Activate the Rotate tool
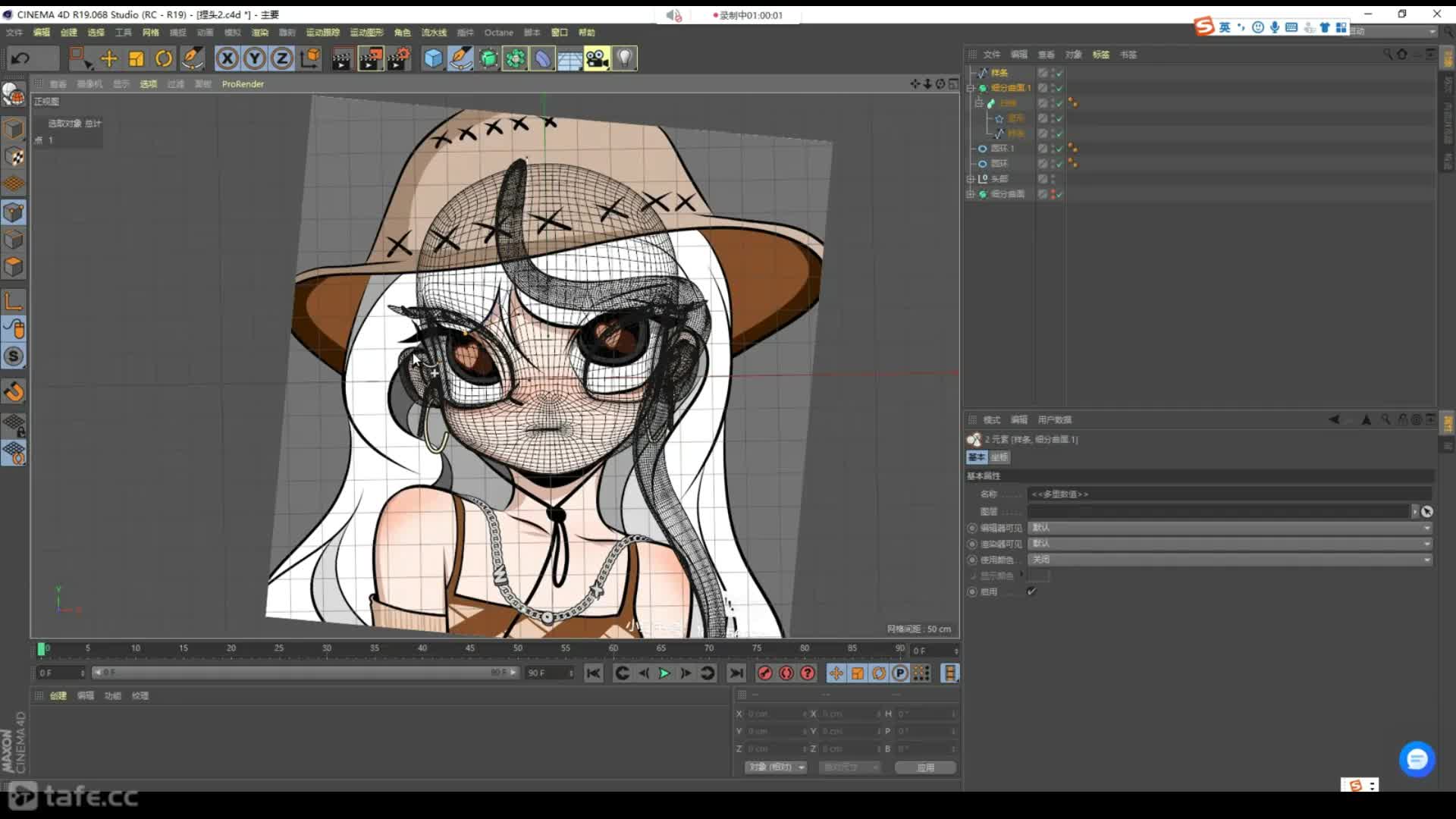Screen dimensions: 1456x819 click(x=164, y=58)
